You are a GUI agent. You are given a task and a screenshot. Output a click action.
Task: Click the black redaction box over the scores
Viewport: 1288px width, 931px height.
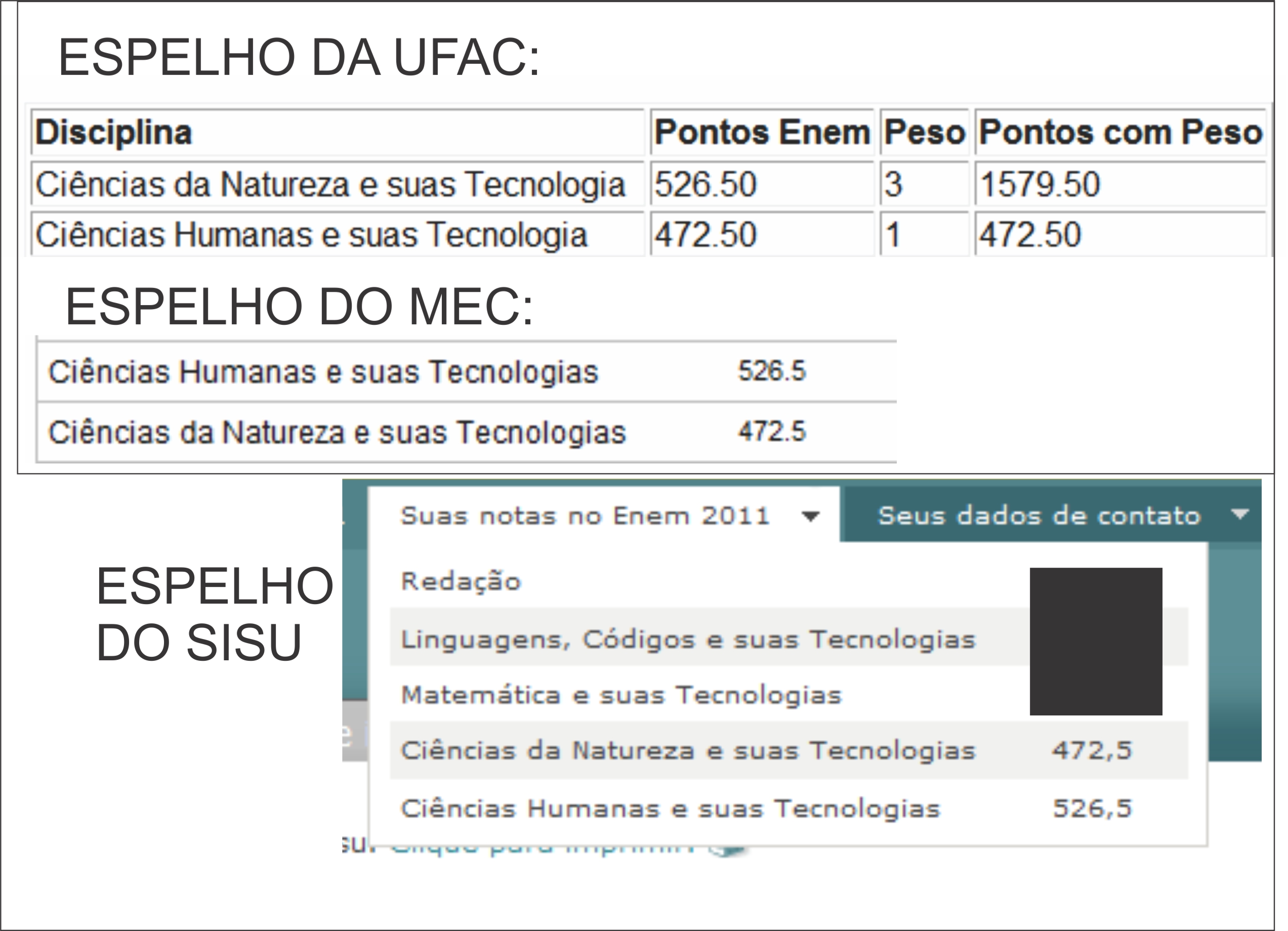(x=1096, y=642)
